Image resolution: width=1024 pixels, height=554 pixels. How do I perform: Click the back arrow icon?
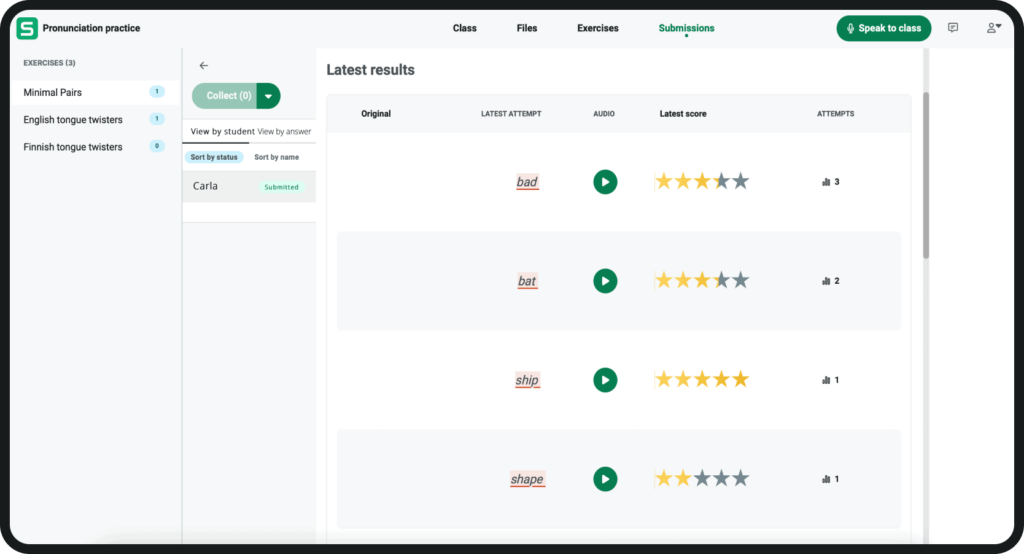(204, 65)
